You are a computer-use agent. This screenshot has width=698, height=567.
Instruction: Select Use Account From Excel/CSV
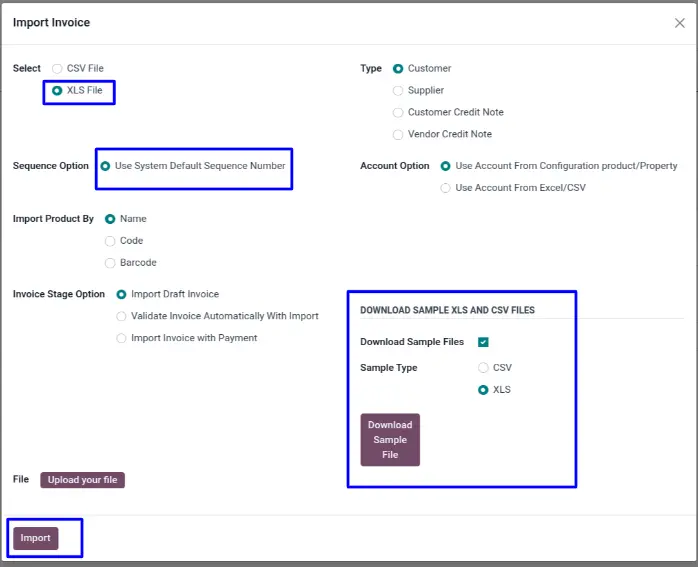click(446, 188)
